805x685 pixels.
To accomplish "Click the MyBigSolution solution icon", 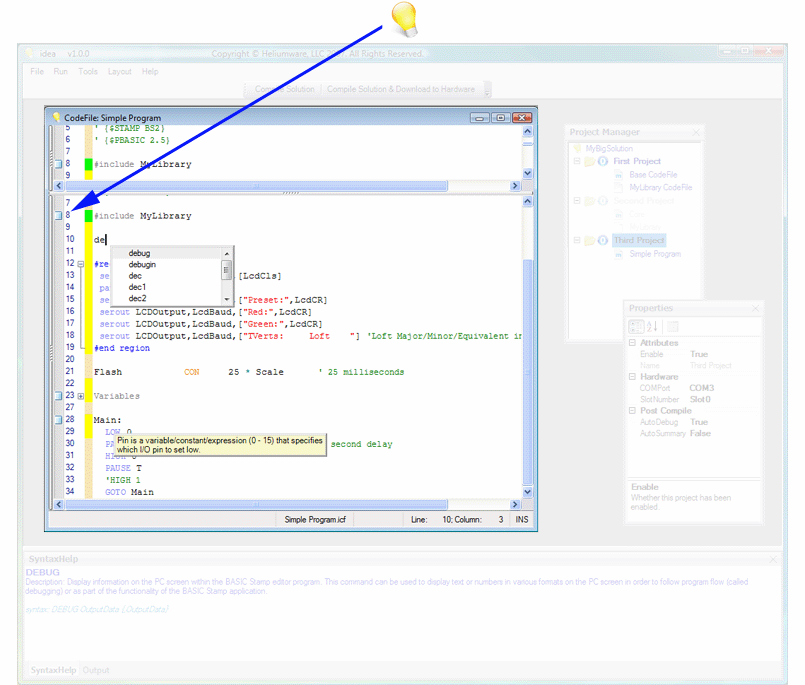I will pyautogui.click(x=577, y=148).
